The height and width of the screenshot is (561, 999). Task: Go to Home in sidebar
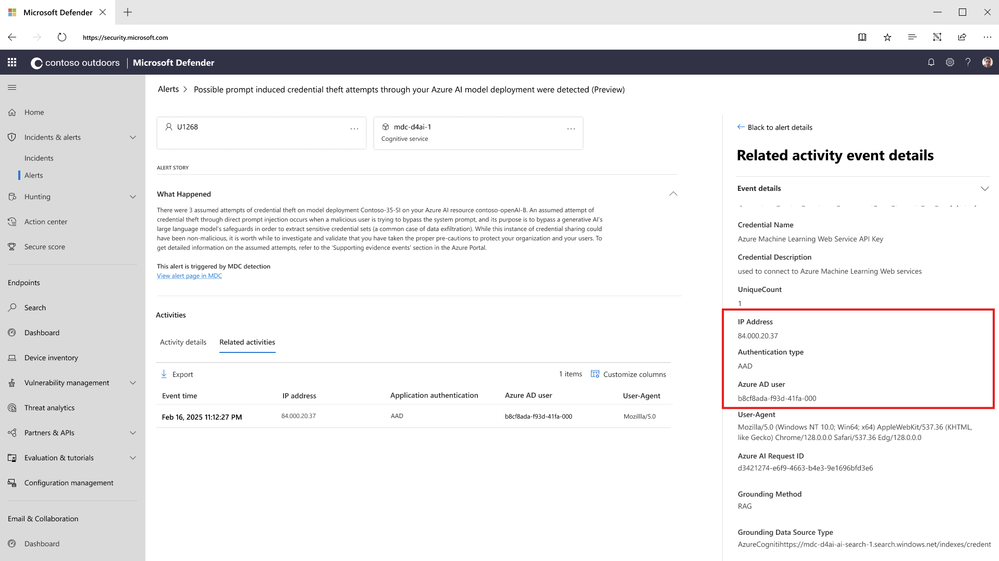(34, 112)
